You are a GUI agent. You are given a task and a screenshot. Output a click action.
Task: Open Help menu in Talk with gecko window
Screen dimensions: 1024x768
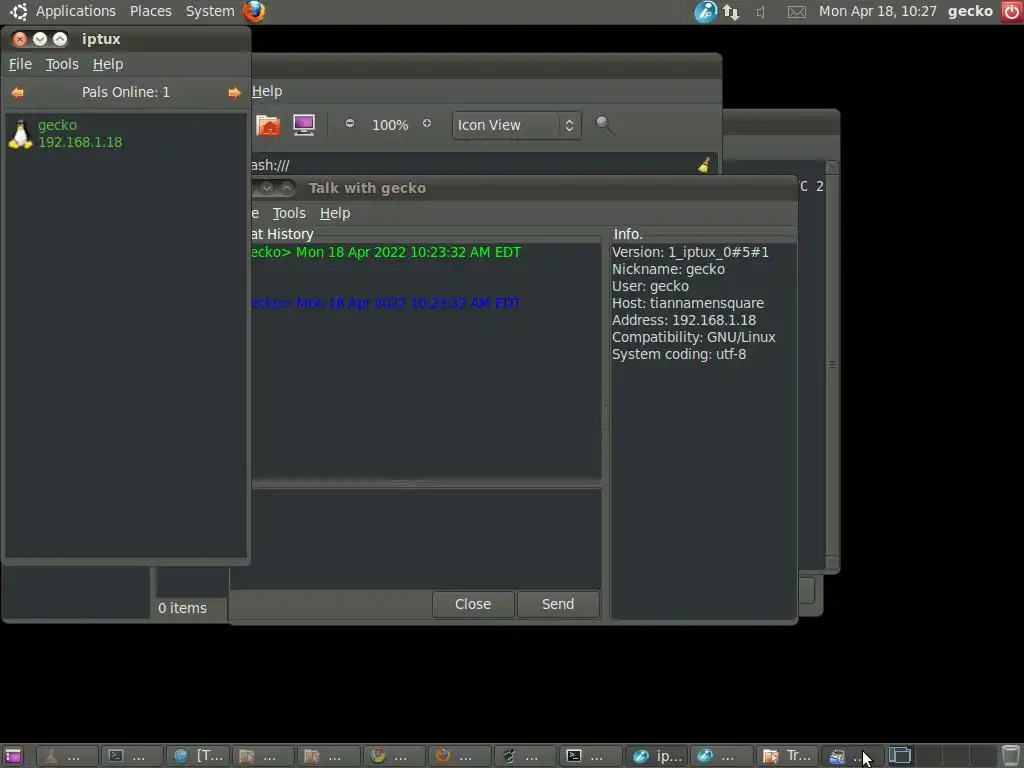pos(335,213)
